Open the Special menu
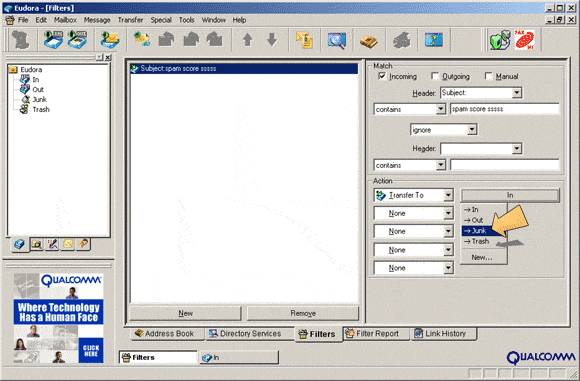The image size is (580, 381). [x=161, y=20]
